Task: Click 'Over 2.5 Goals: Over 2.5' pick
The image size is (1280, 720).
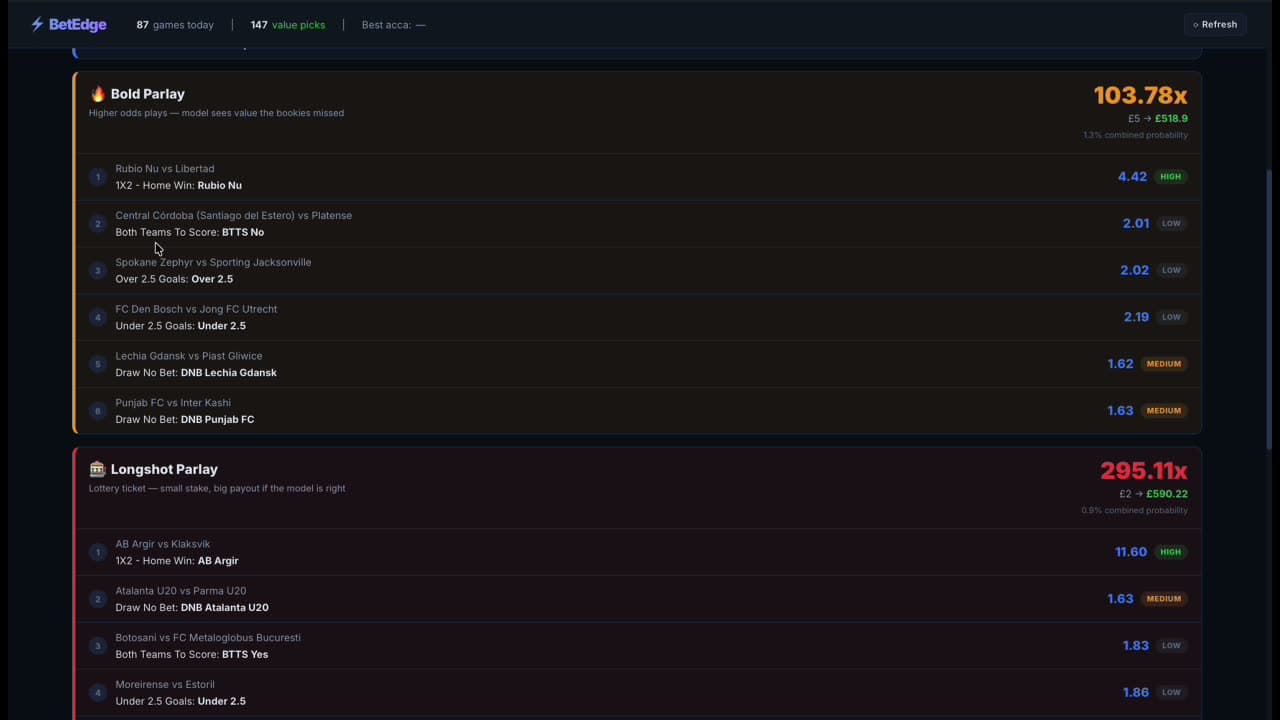Action: click(174, 279)
